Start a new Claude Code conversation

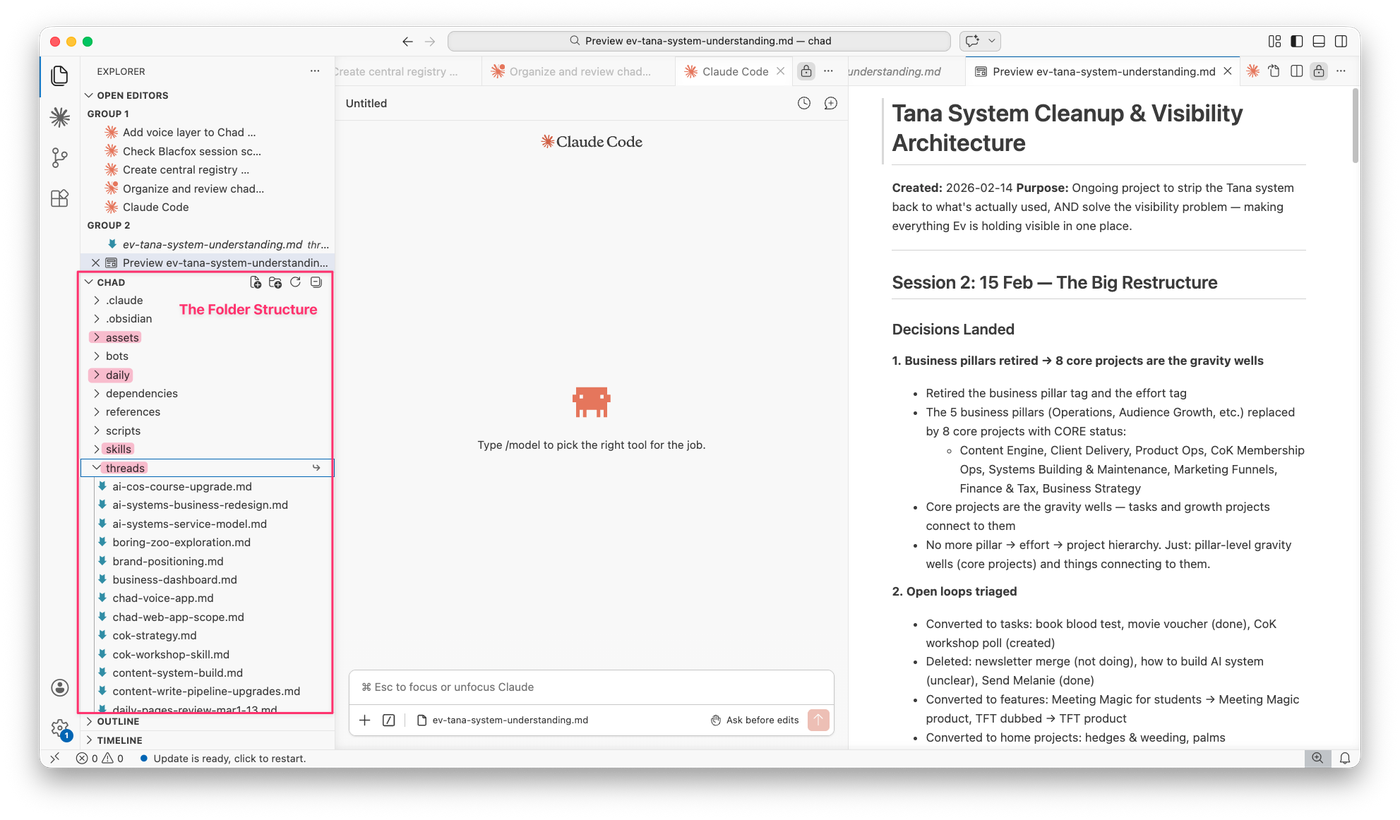pyautogui.click(x=830, y=103)
